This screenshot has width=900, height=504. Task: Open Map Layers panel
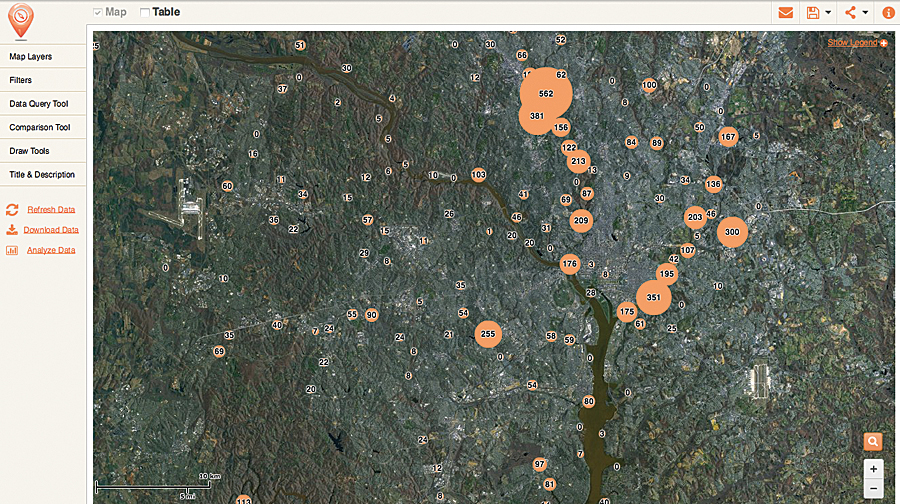click(43, 56)
